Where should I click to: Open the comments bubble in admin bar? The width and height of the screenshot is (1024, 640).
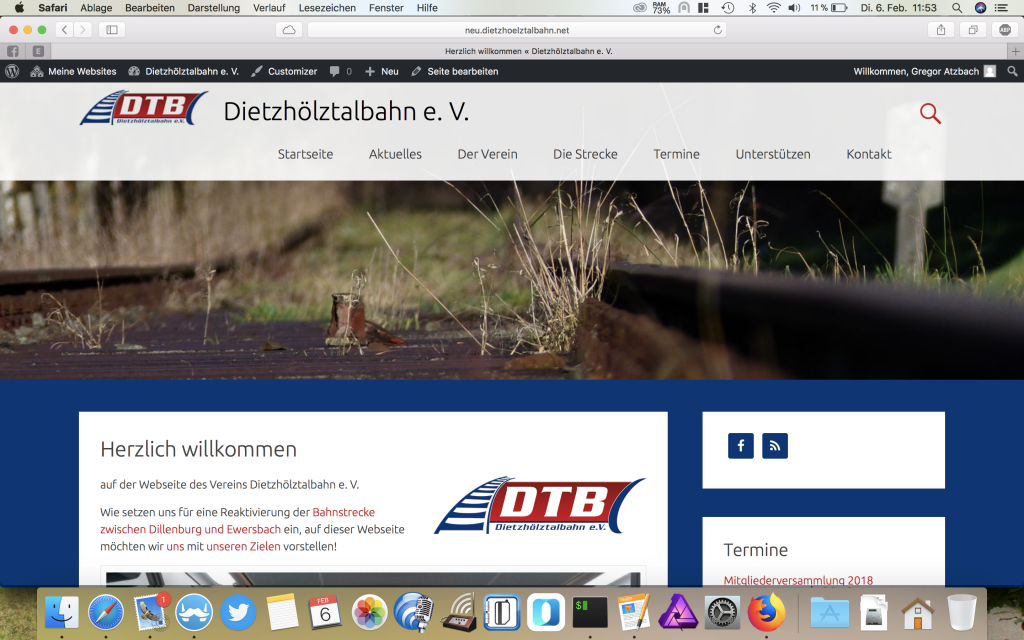point(340,71)
